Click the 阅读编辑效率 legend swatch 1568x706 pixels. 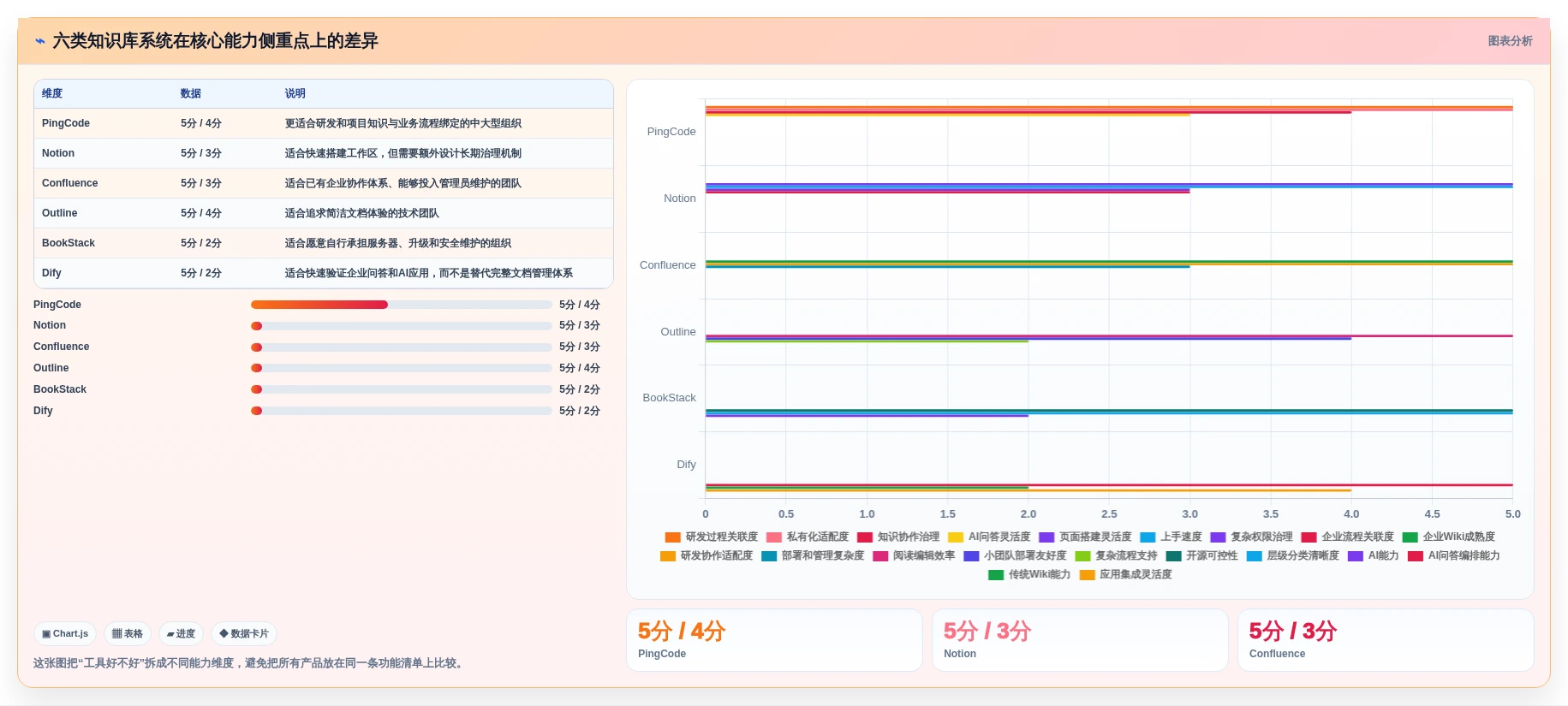click(x=880, y=556)
